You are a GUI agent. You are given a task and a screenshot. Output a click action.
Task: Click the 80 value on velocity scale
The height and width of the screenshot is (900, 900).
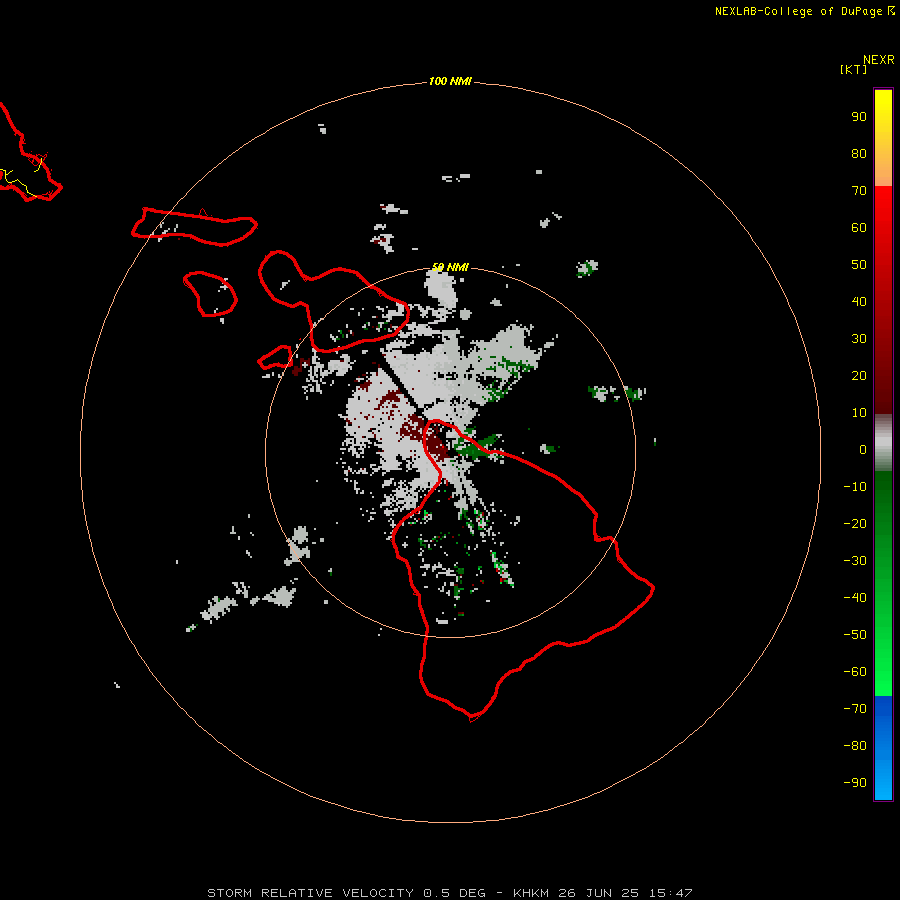(x=859, y=154)
